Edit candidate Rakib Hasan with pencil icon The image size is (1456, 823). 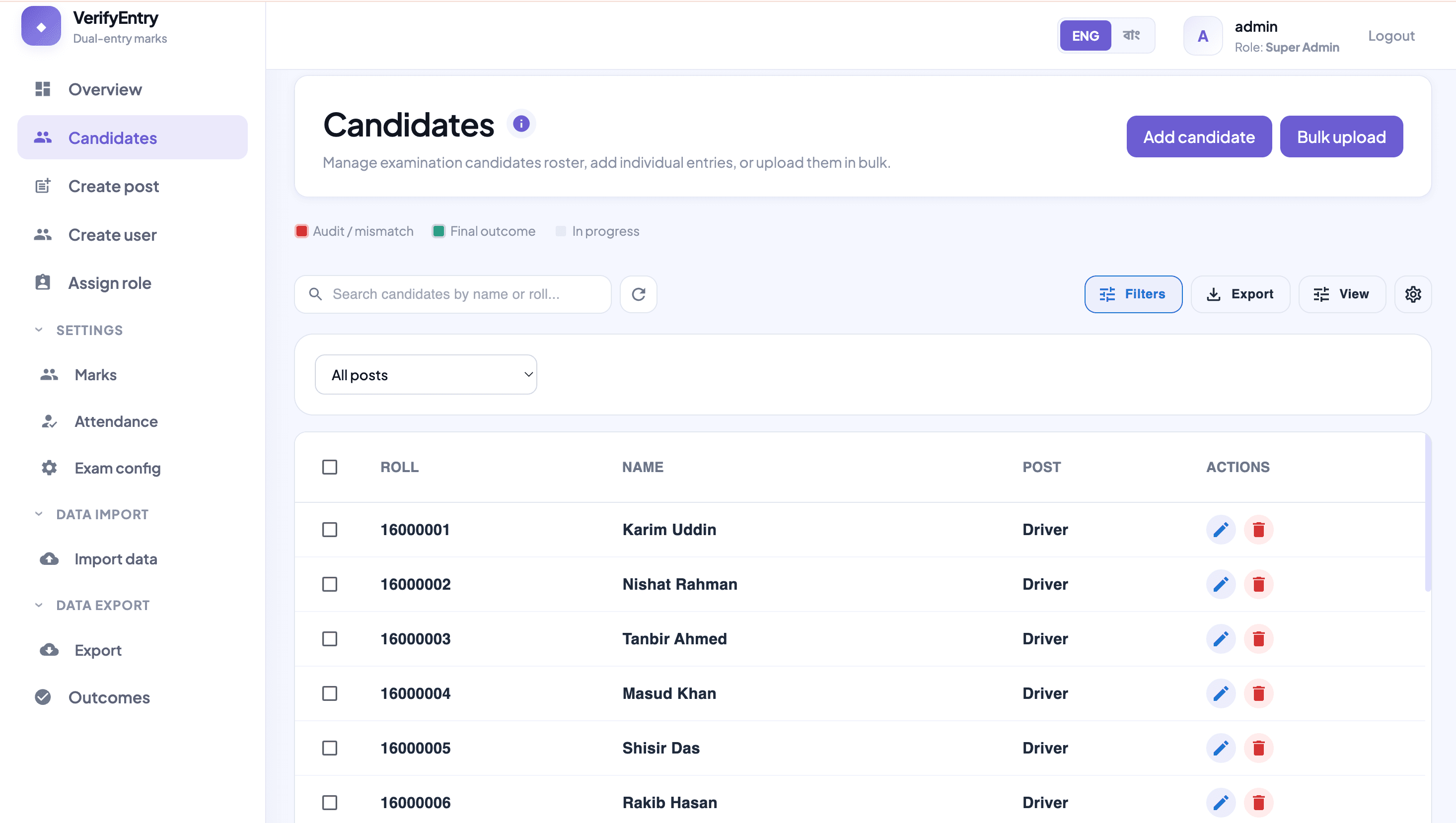point(1221,803)
